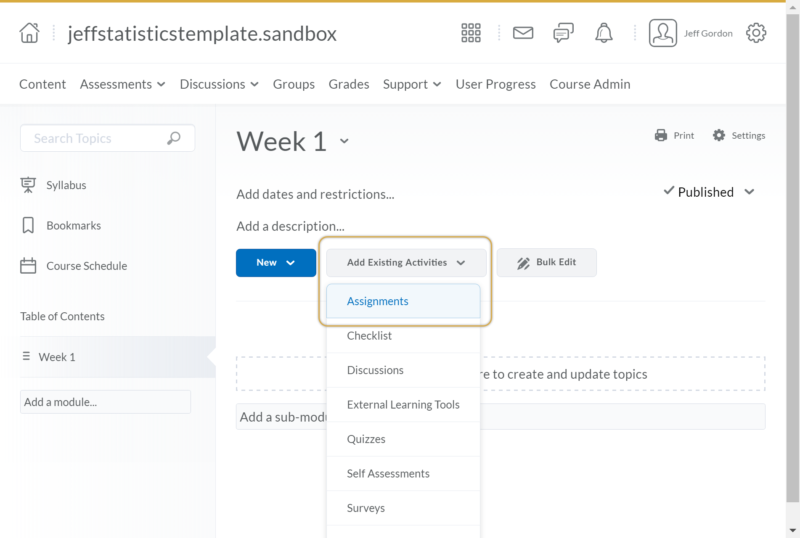Expand the Assessments navbar dropdown
Screen dimensions: 800x538
pos(122,84)
